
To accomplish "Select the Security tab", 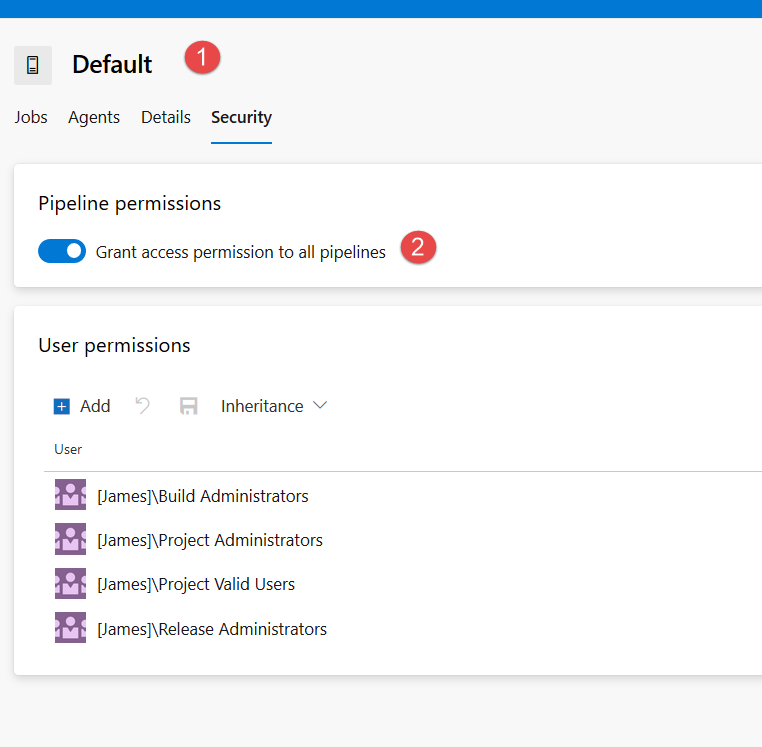I will pos(241,117).
